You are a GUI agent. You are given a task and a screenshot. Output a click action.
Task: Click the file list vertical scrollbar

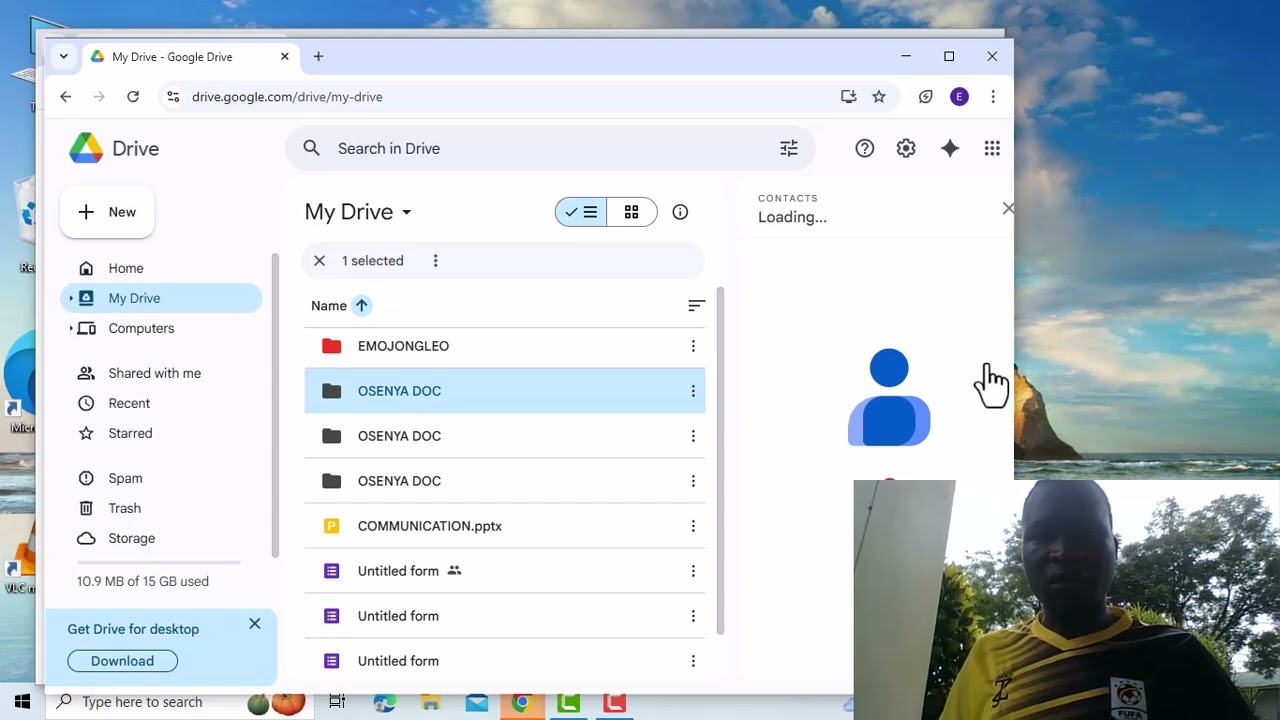719,460
